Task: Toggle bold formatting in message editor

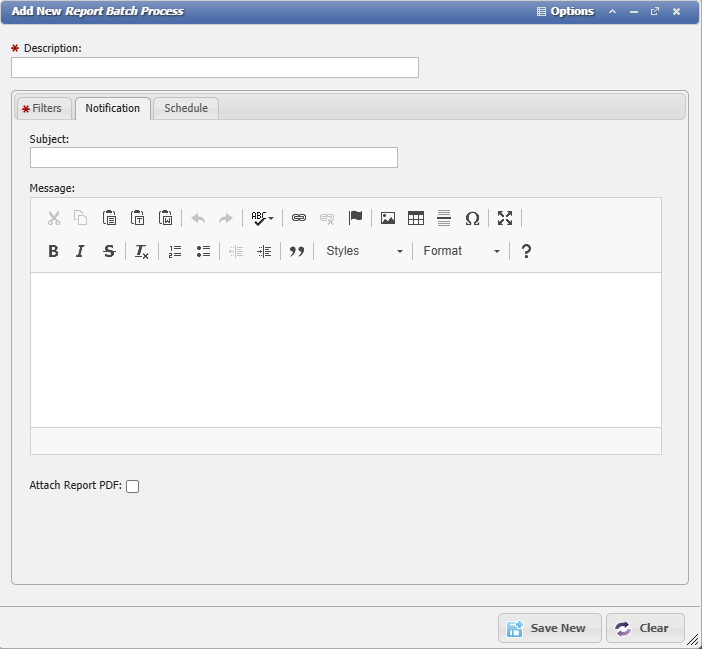Action: pos(54,251)
